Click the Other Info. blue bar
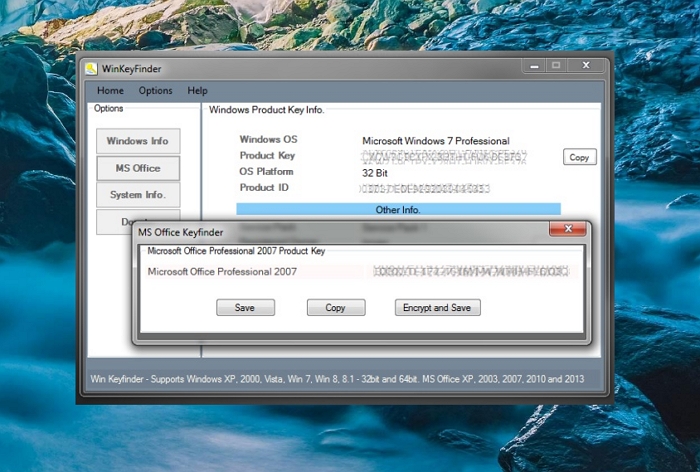Screen dimensions: 700x472 coord(398,209)
